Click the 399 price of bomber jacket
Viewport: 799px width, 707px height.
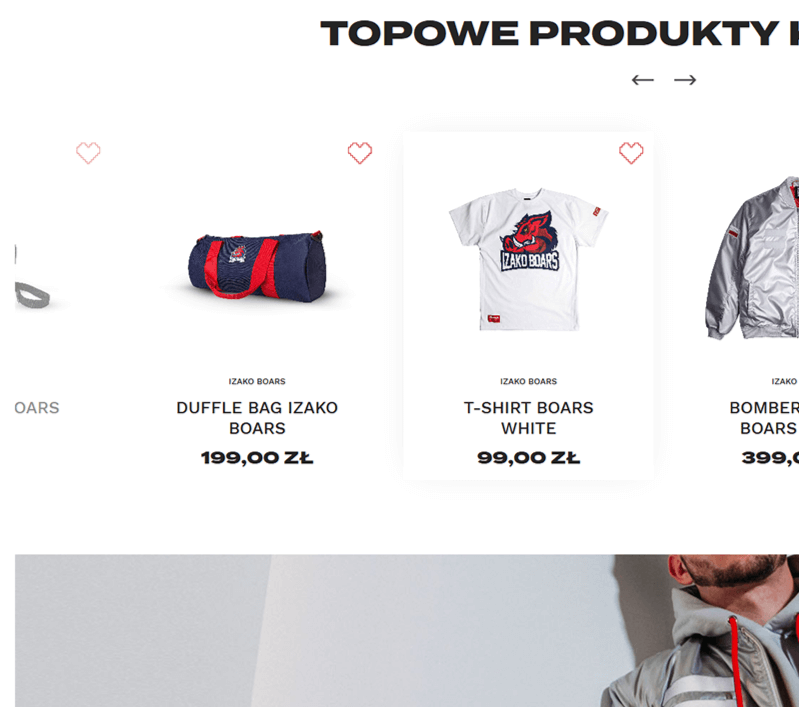[x=770, y=458]
